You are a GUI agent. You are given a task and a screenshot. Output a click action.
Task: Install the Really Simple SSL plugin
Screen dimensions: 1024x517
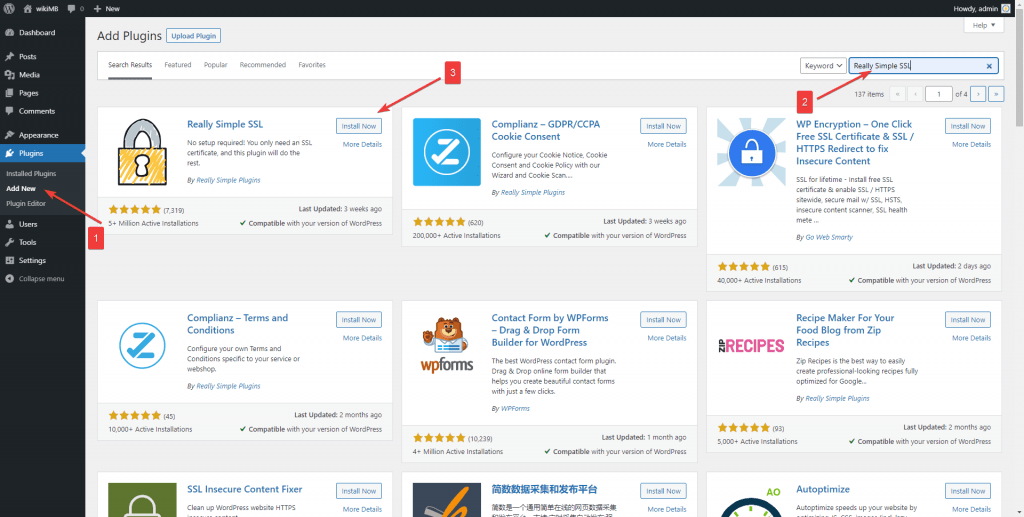(359, 126)
